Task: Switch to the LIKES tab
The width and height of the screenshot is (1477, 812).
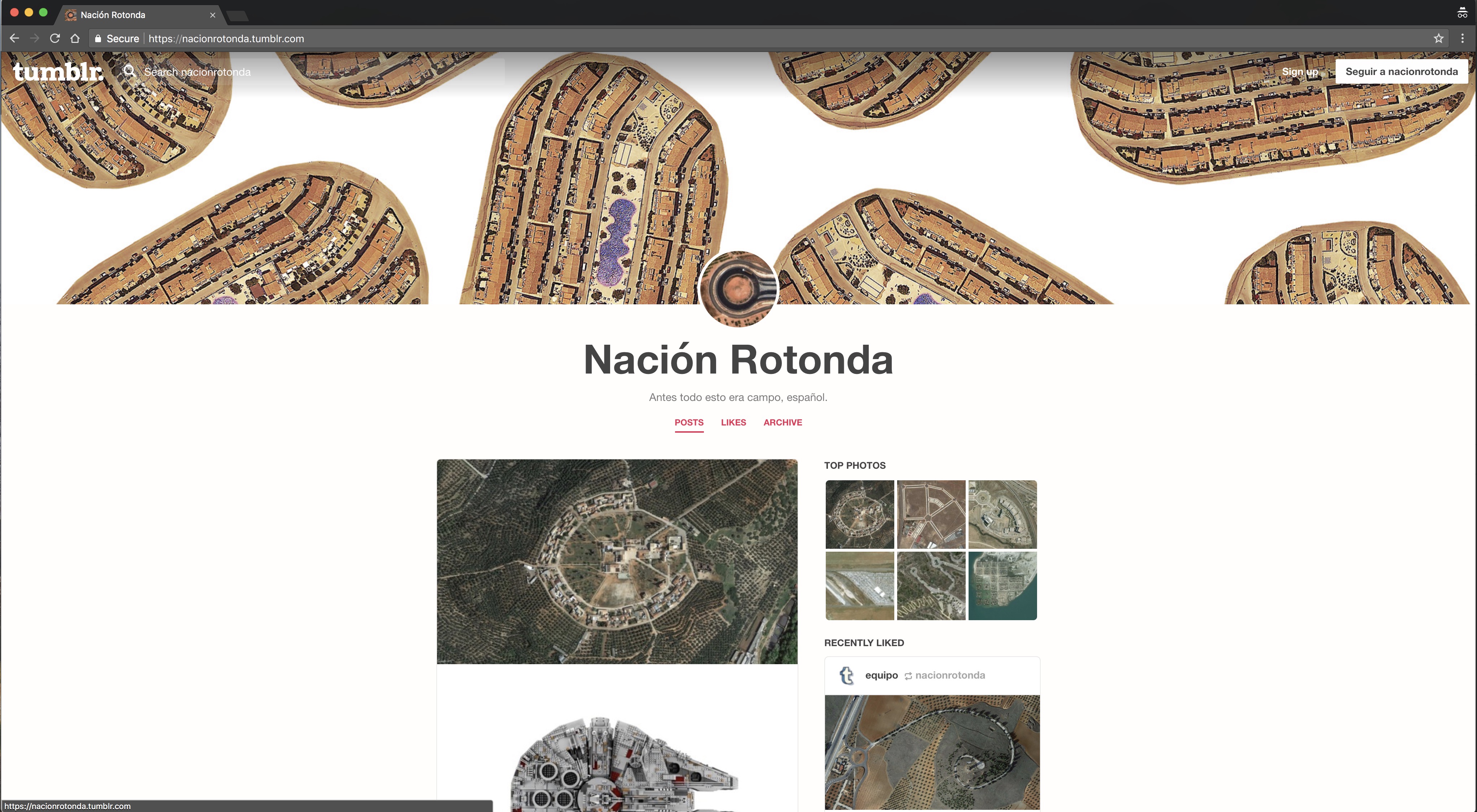Action: coord(733,423)
